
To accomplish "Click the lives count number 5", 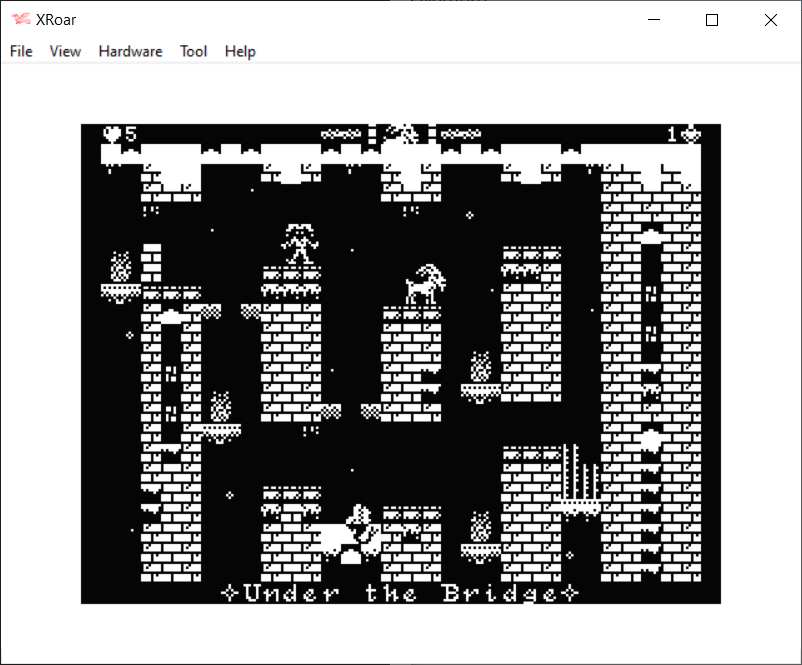I will point(130,133).
